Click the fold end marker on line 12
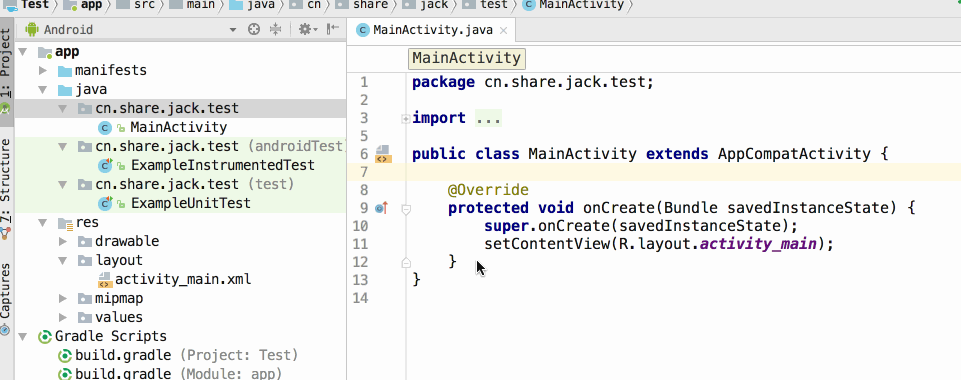This screenshot has height=380, width=961. 406,263
